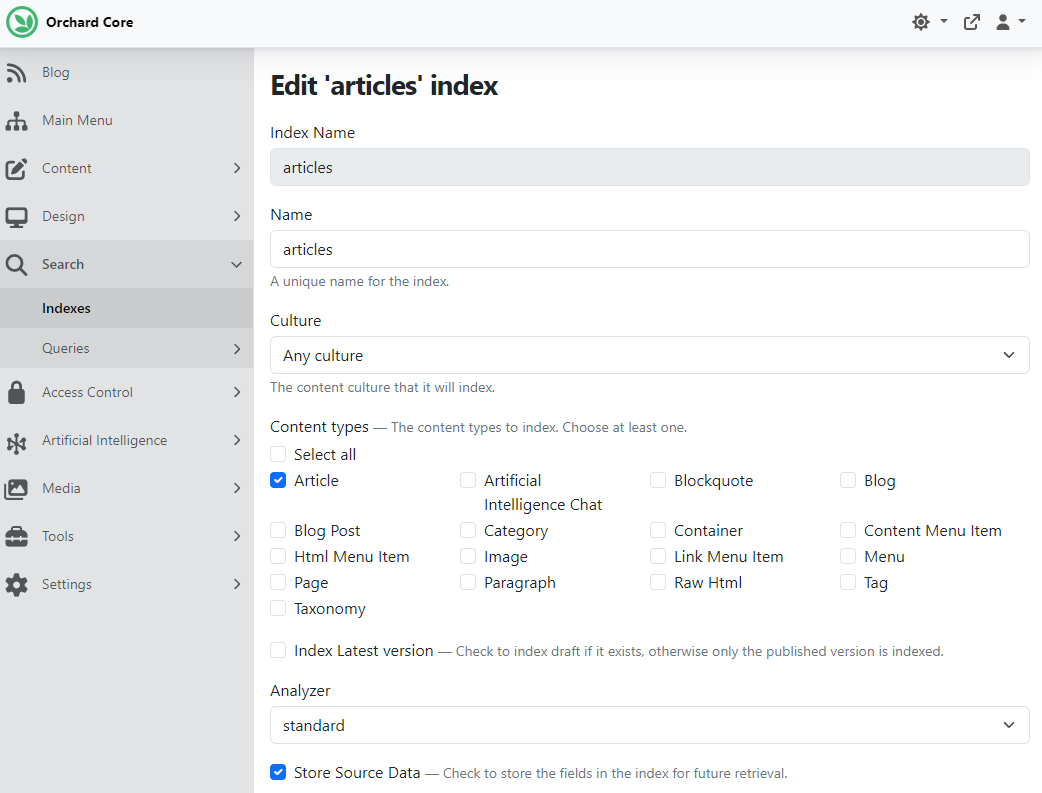Check the Paragraph content type
Viewport: 1042px width, 793px height.
click(x=468, y=582)
